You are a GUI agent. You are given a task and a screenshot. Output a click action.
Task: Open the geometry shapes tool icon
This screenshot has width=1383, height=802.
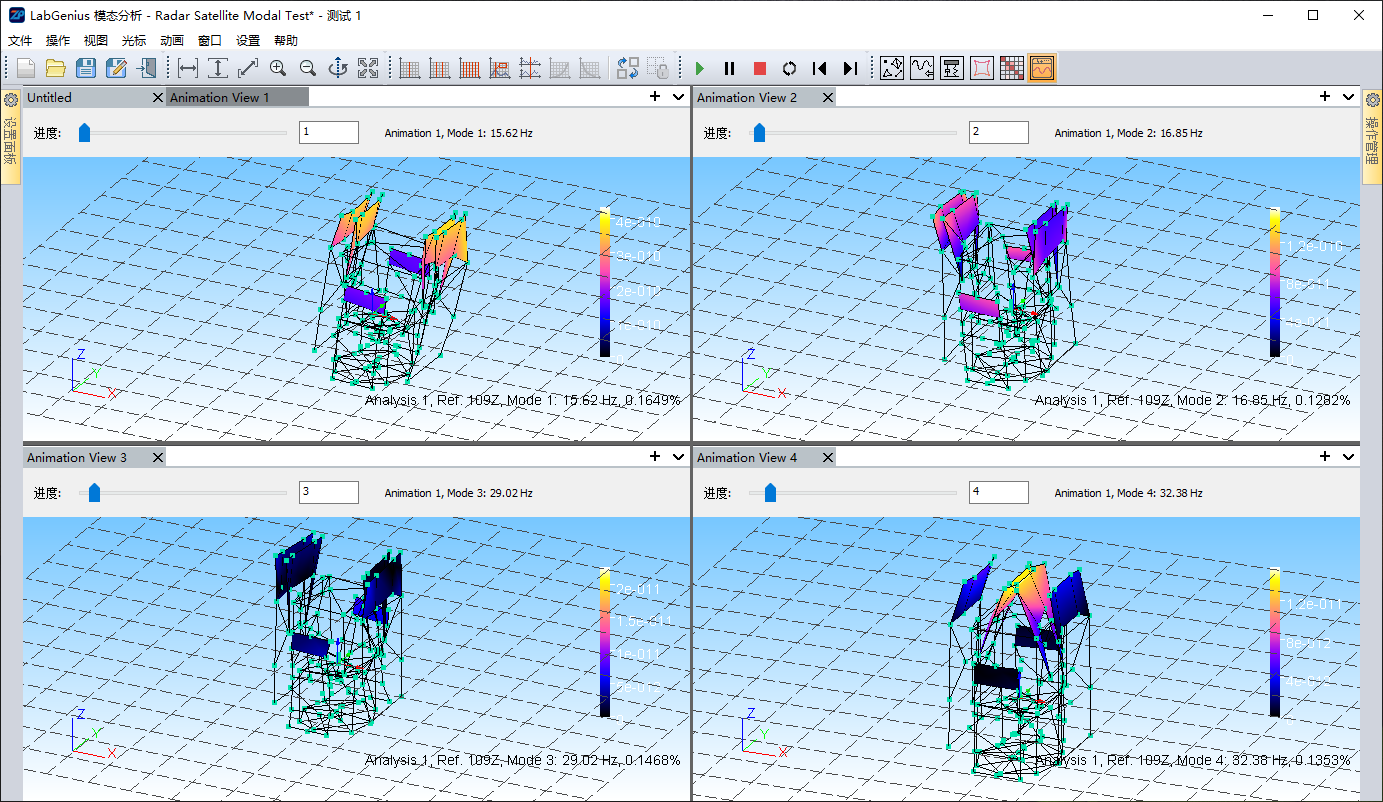click(x=892, y=68)
